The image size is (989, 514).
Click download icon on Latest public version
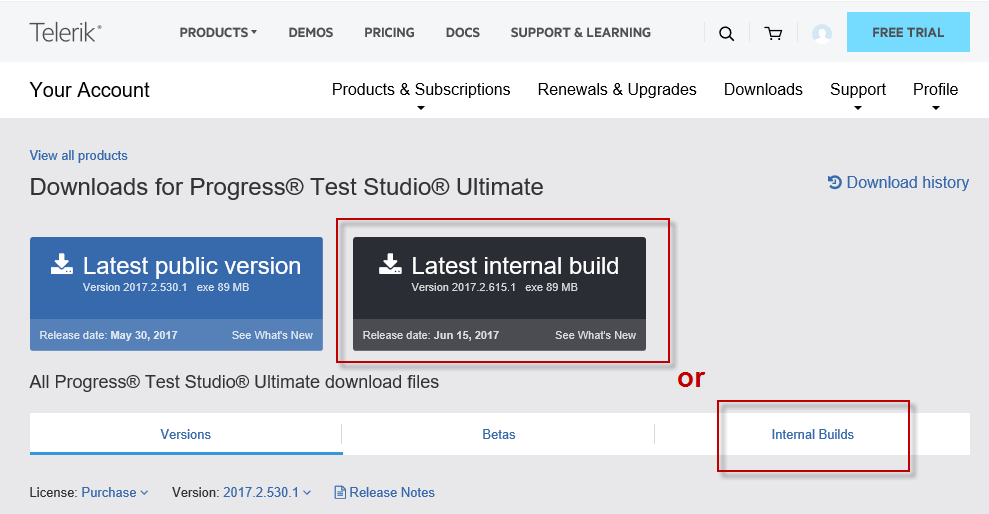(x=62, y=264)
